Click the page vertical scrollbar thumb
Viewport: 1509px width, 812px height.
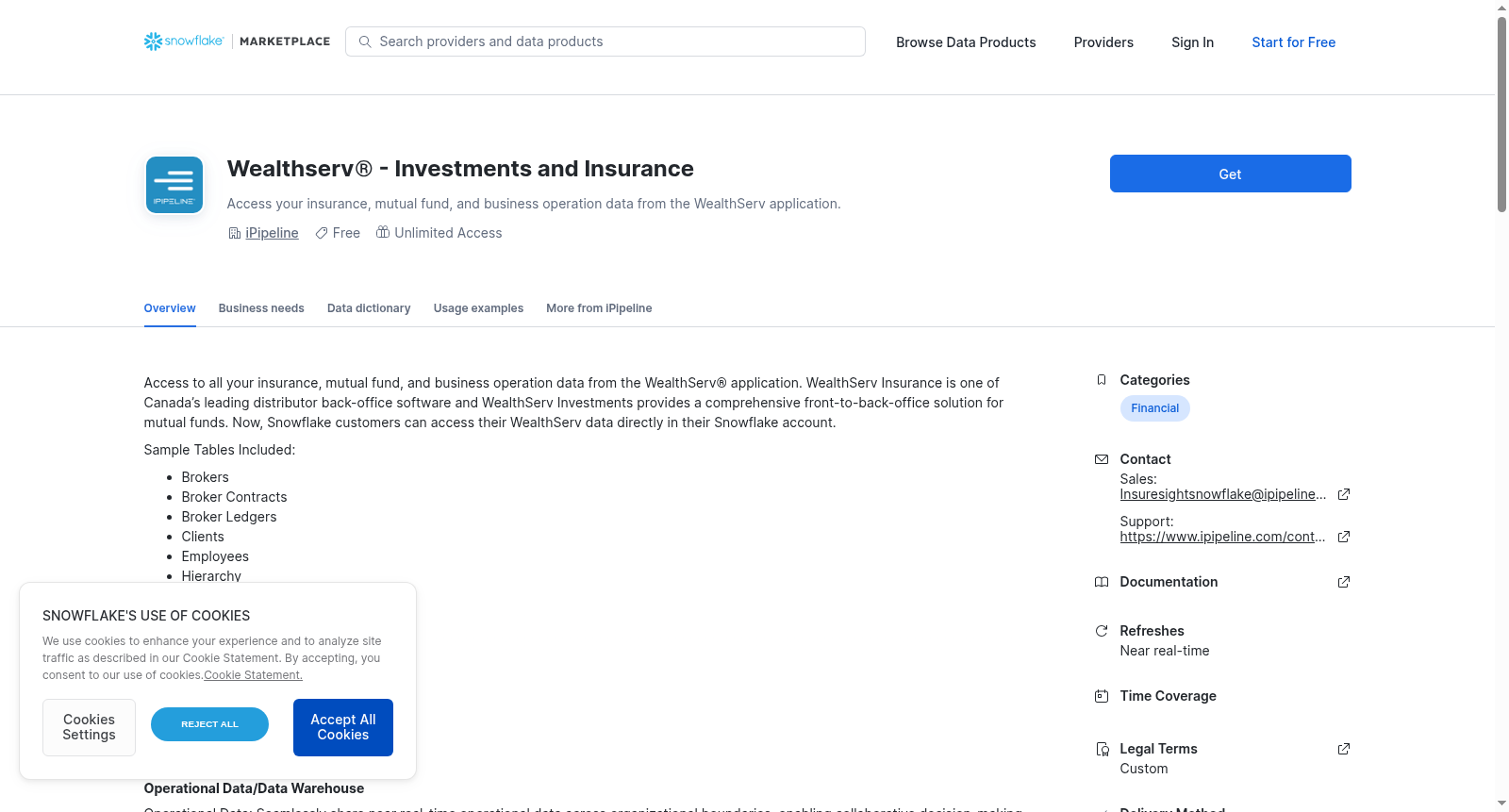[x=1501, y=113]
